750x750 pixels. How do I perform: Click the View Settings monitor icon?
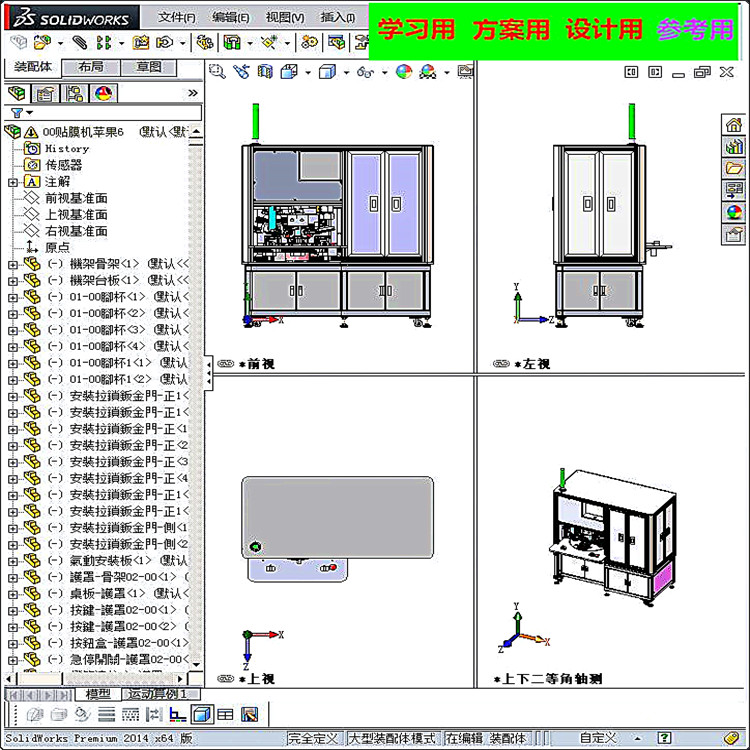click(x=465, y=72)
